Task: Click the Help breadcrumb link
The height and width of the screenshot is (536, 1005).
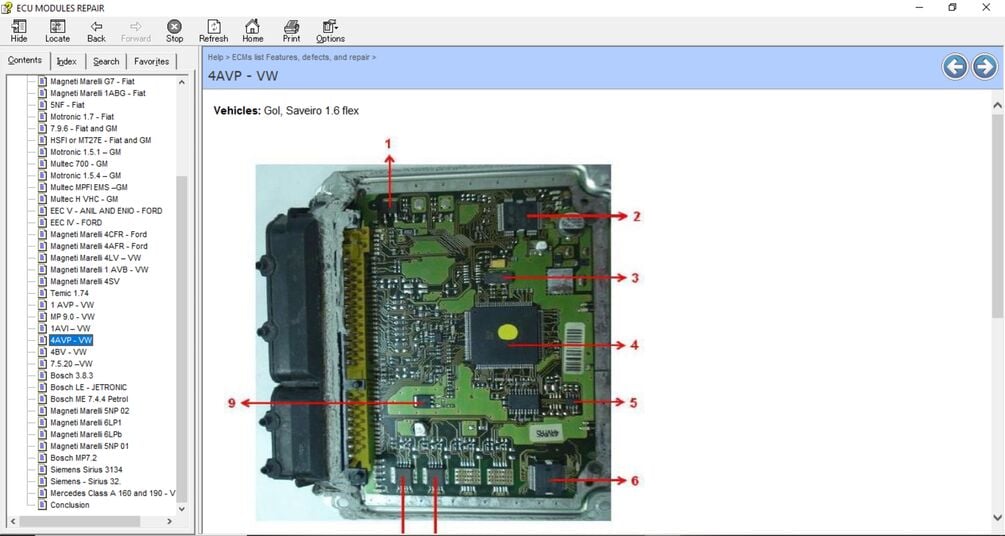Action: [x=215, y=57]
